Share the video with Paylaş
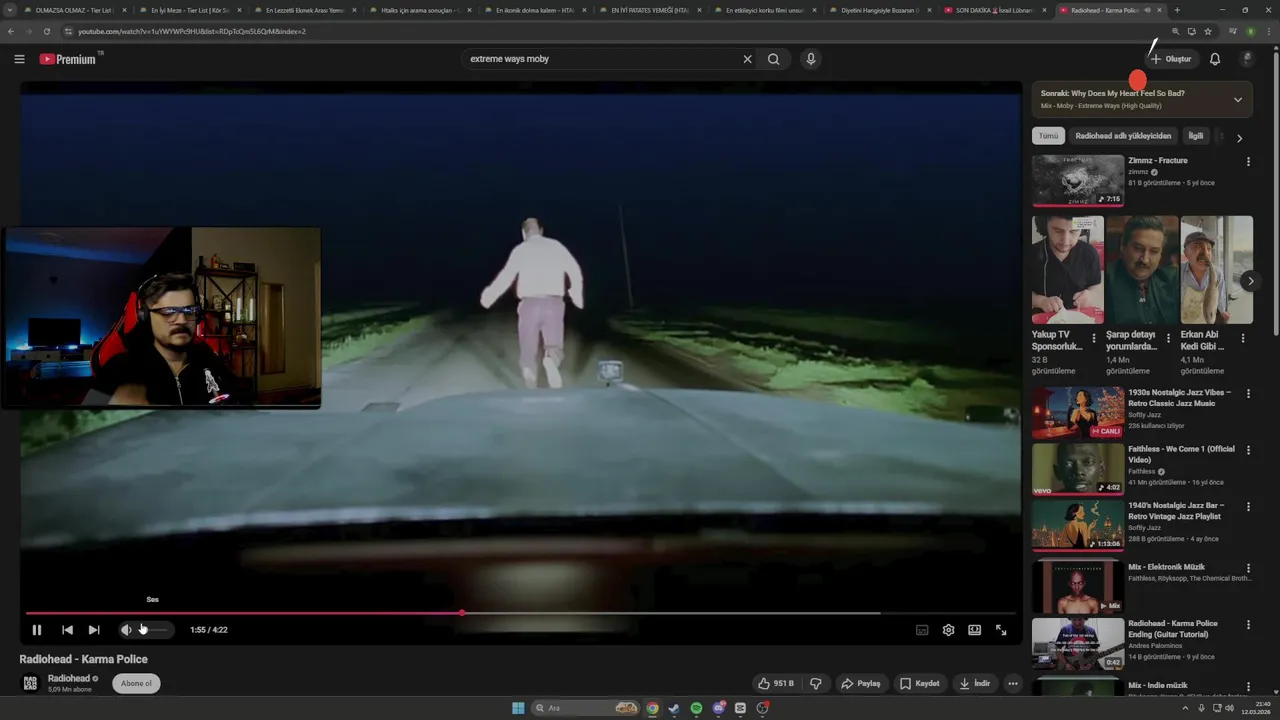 [x=861, y=684]
